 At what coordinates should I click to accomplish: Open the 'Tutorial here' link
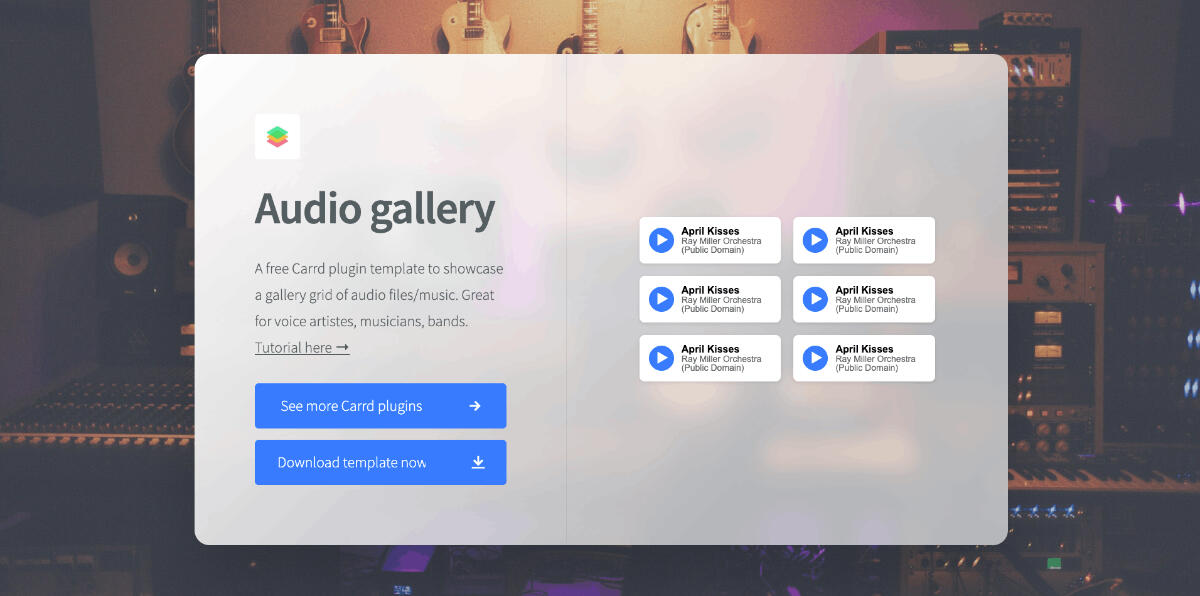click(x=302, y=347)
